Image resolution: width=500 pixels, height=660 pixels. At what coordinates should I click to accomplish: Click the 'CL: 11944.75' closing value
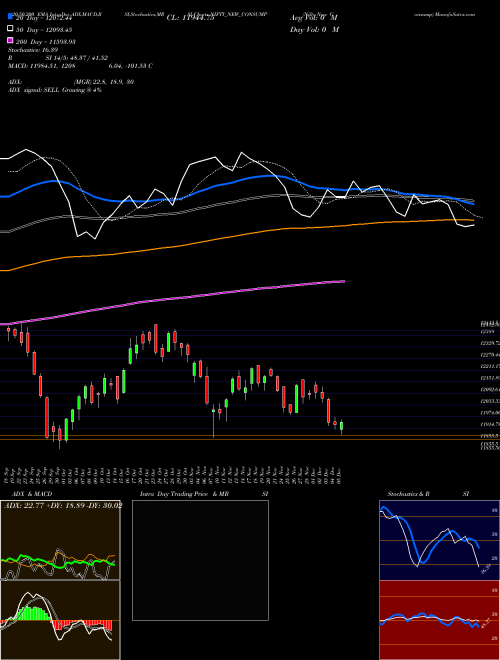tap(193, 18)
